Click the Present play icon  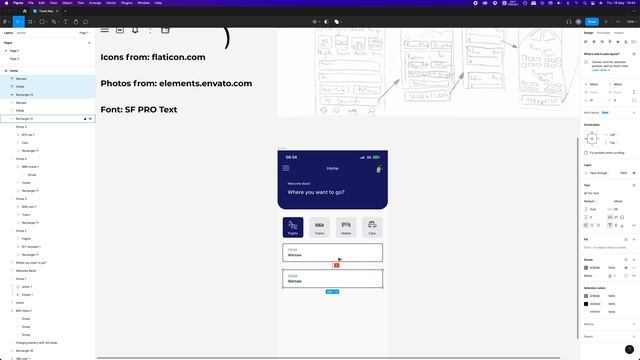(x=606, y=22)
